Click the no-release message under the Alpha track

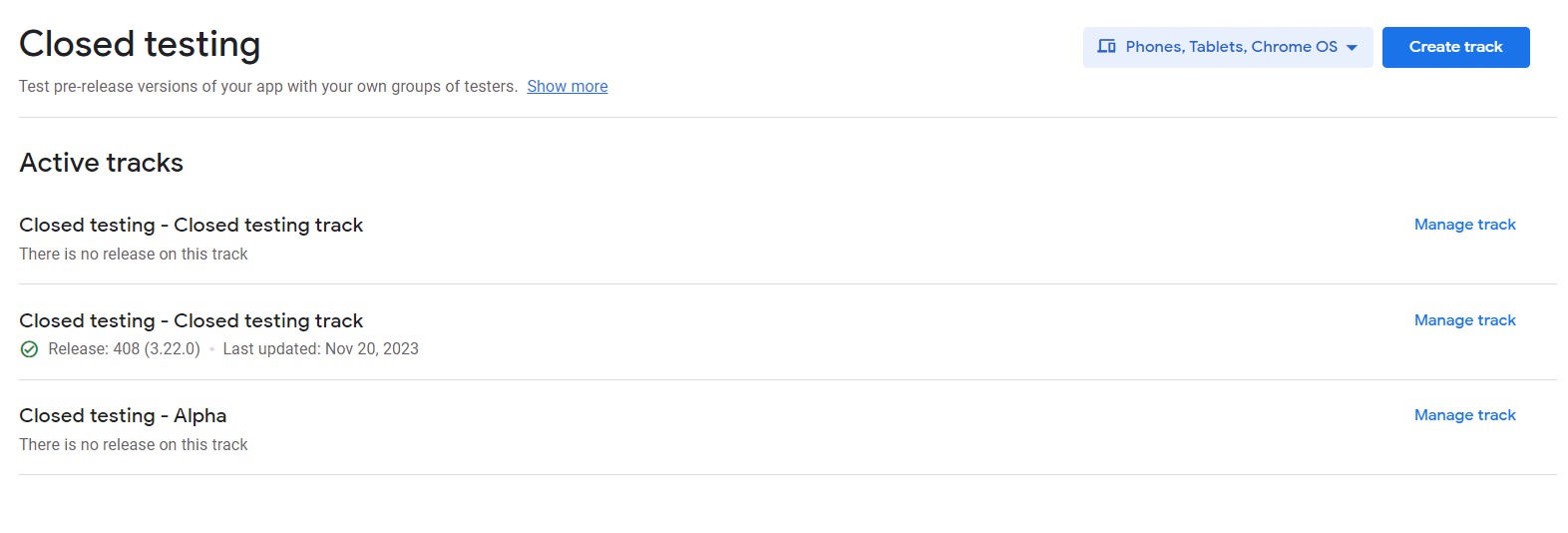134,445
